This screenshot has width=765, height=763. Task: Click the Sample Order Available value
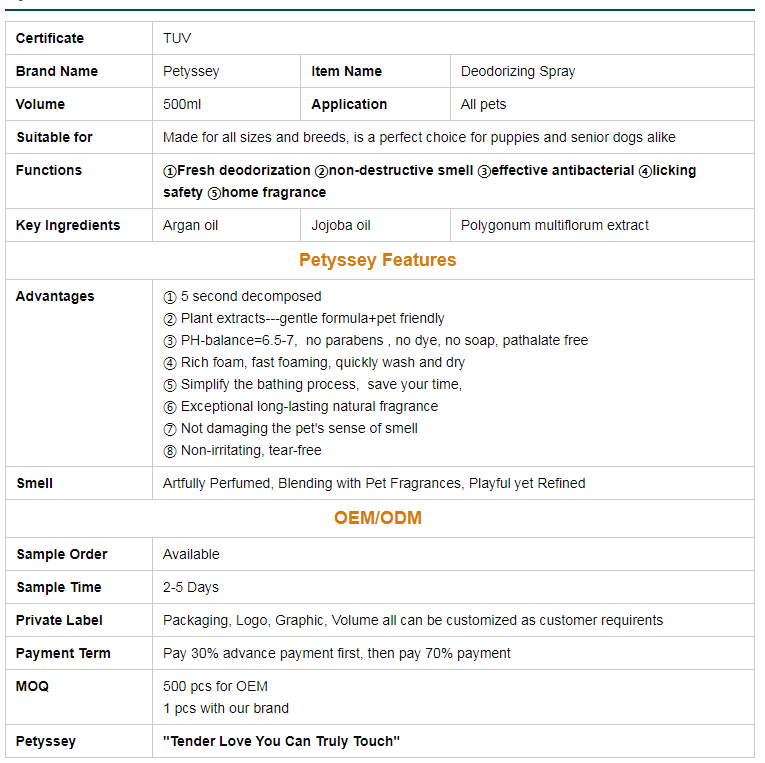pyautogui.click(x=191, y=554)
